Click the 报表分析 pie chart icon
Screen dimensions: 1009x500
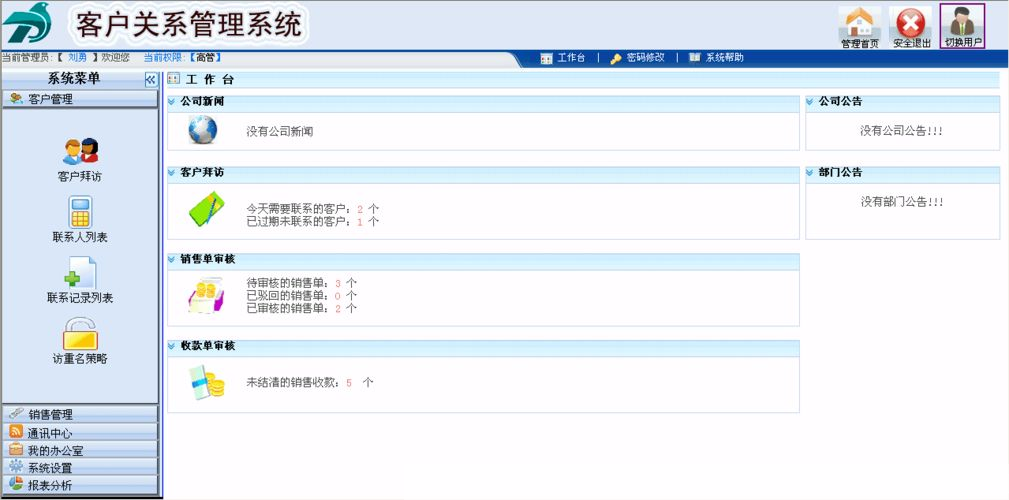tap(16, 484)
